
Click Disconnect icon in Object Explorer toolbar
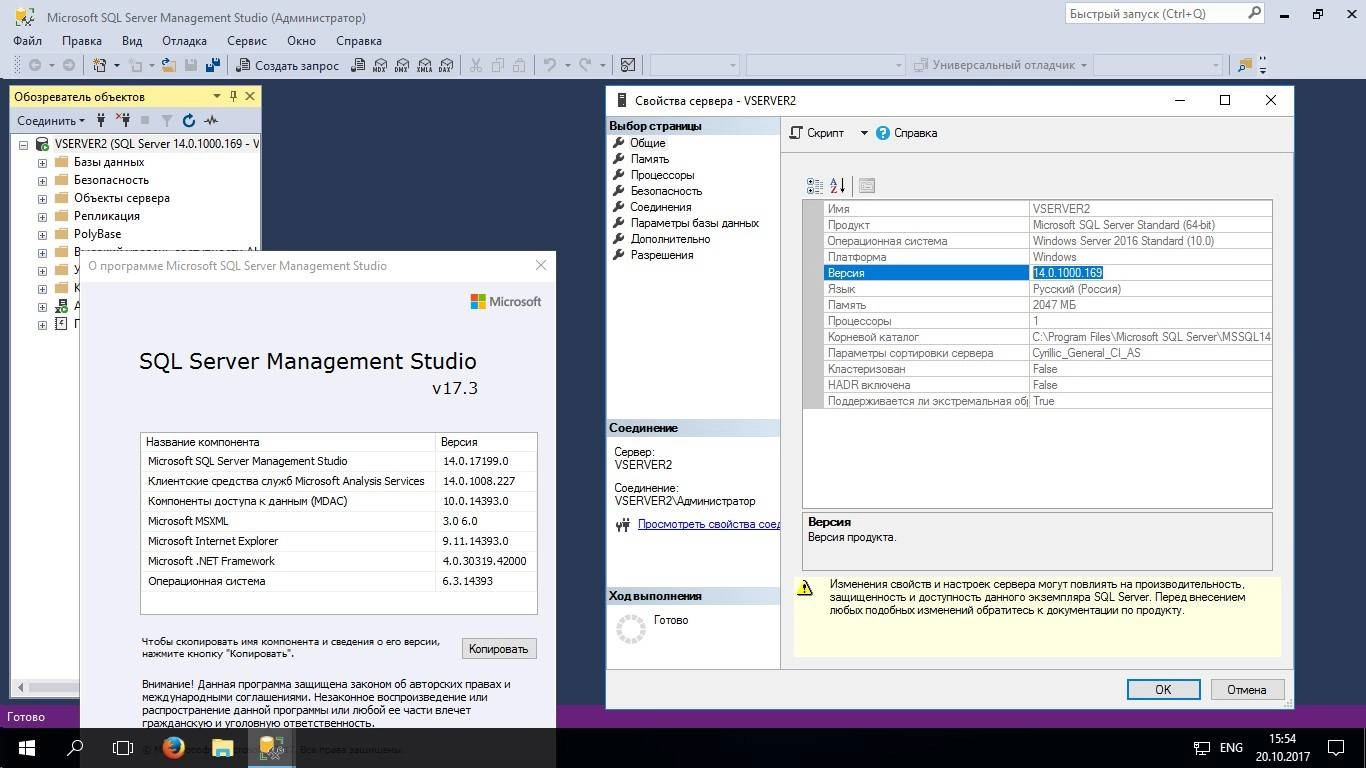[123, 120]
